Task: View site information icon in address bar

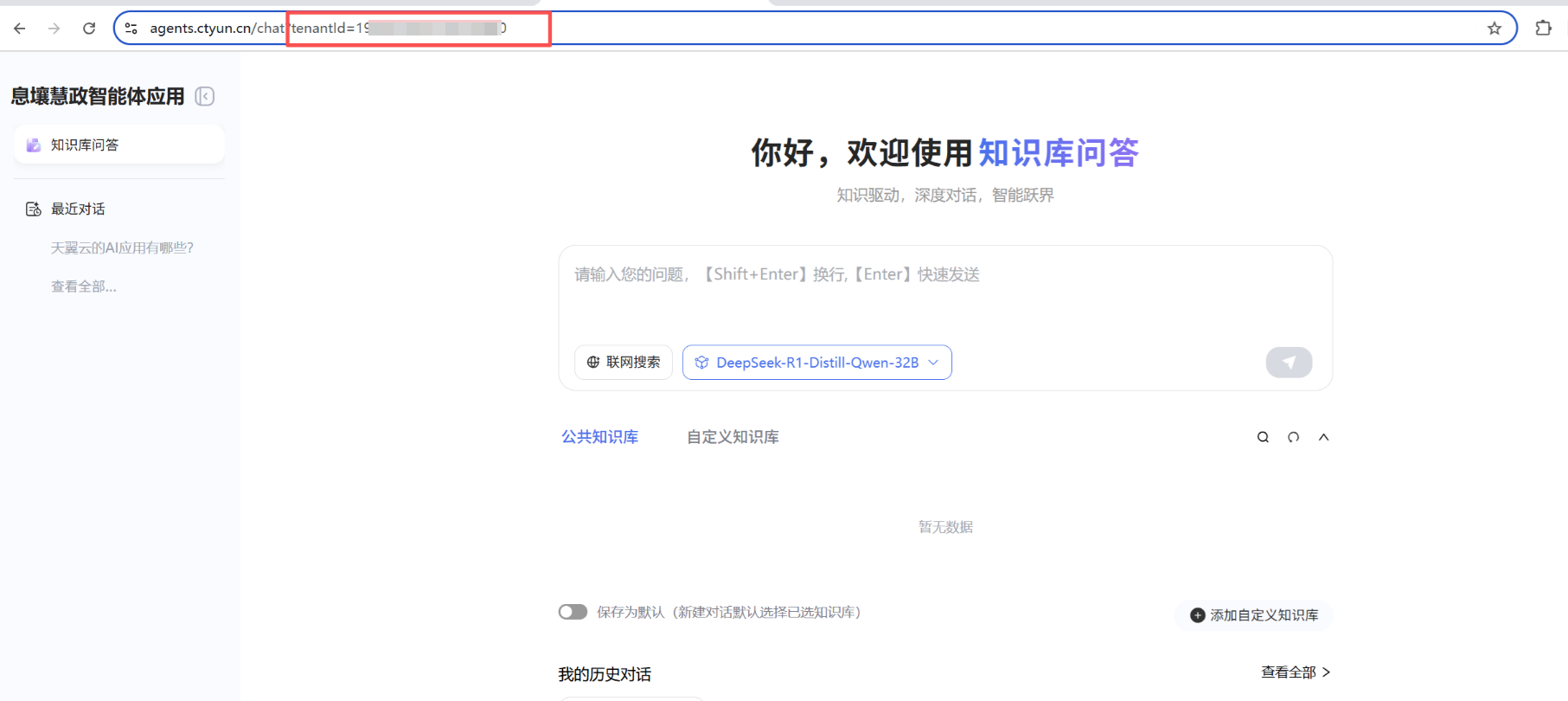Action: click(x=131, y=29)
